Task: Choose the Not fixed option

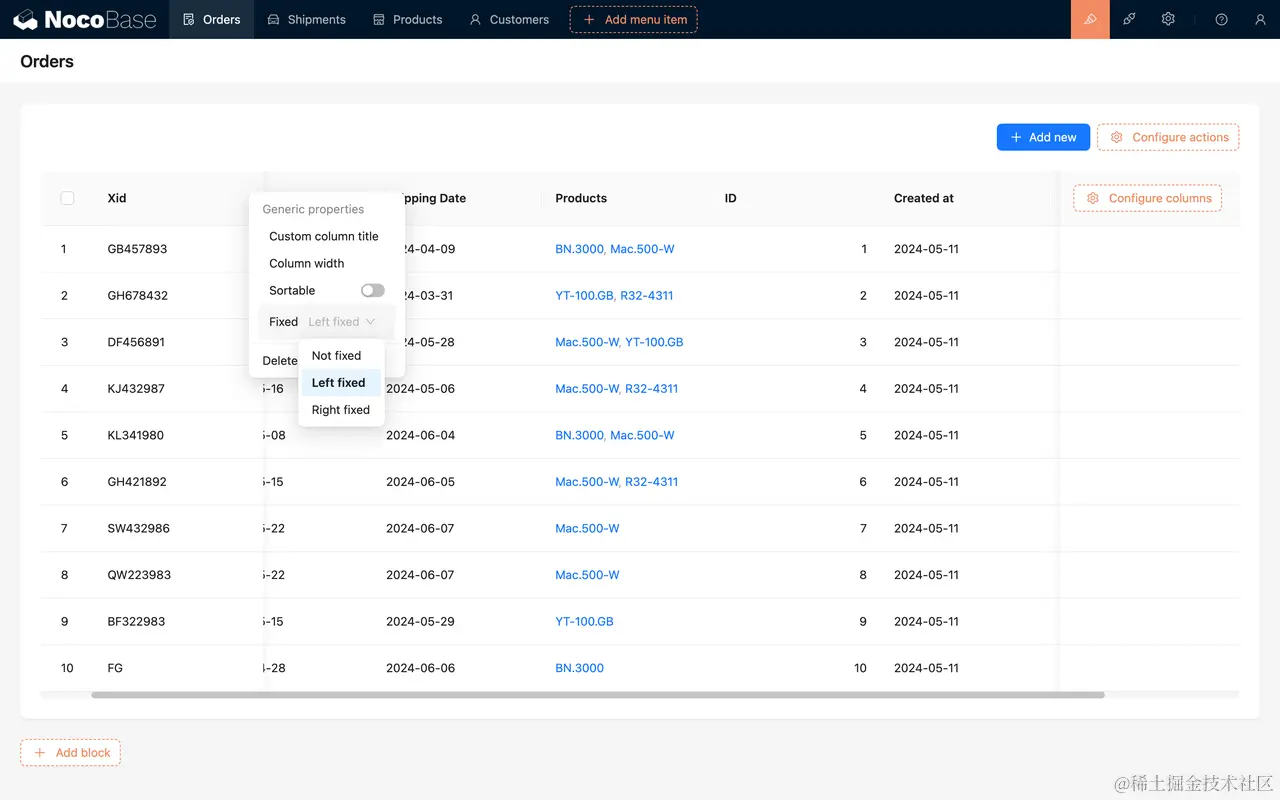Action: (x=341, y=356)
